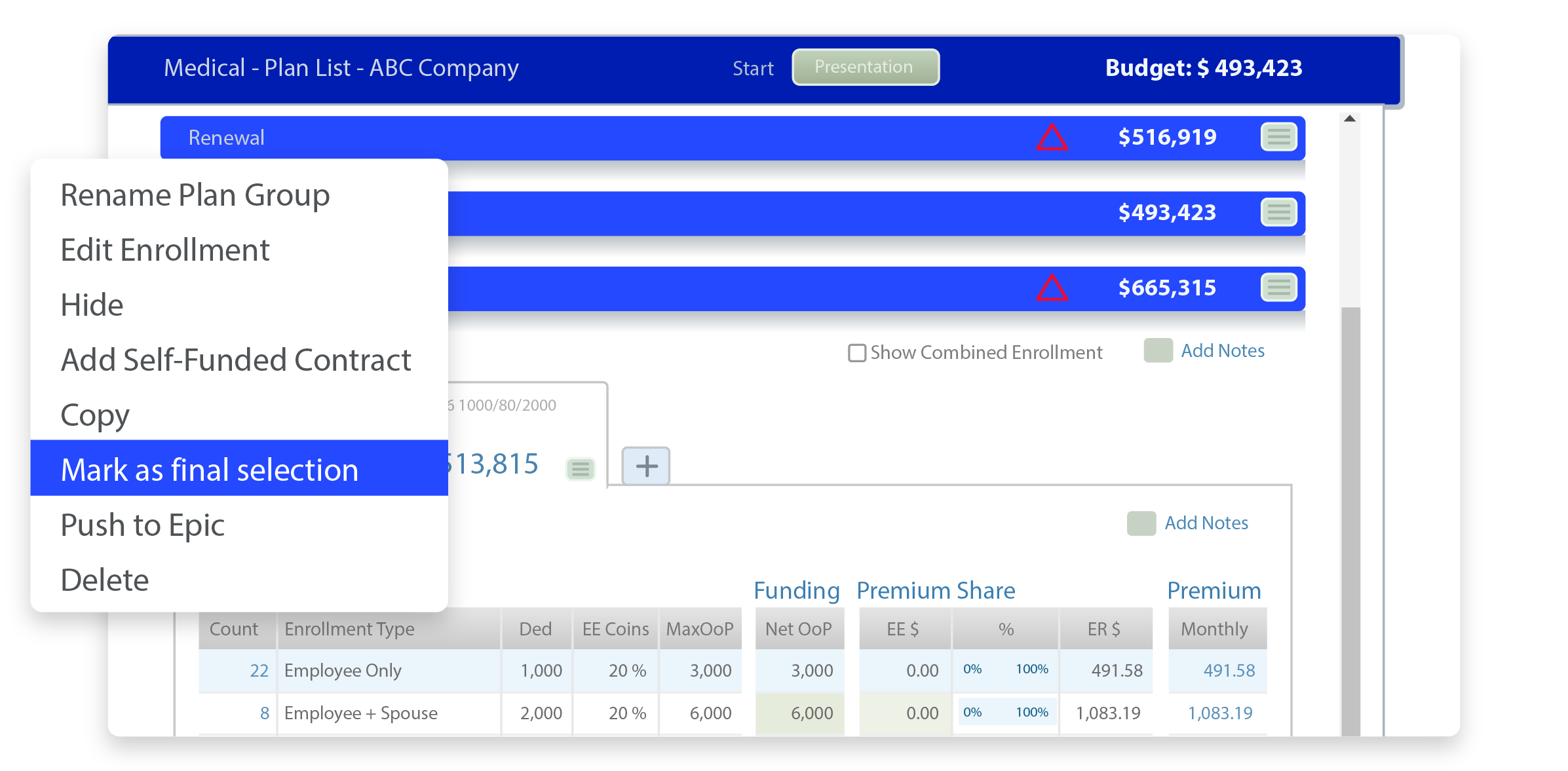Click the Budget $ 493,423 amount
This screenshot has width=1568, height=771.
1204,68
